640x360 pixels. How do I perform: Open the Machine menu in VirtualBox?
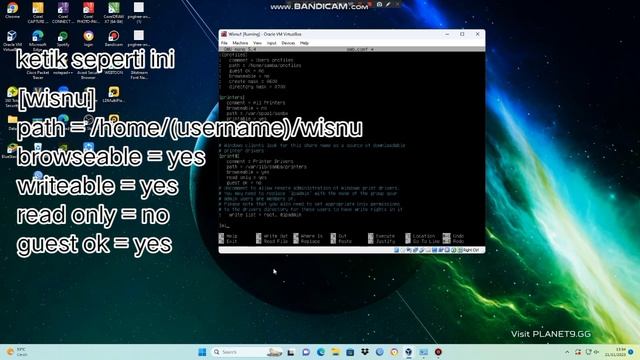point(240,43)
